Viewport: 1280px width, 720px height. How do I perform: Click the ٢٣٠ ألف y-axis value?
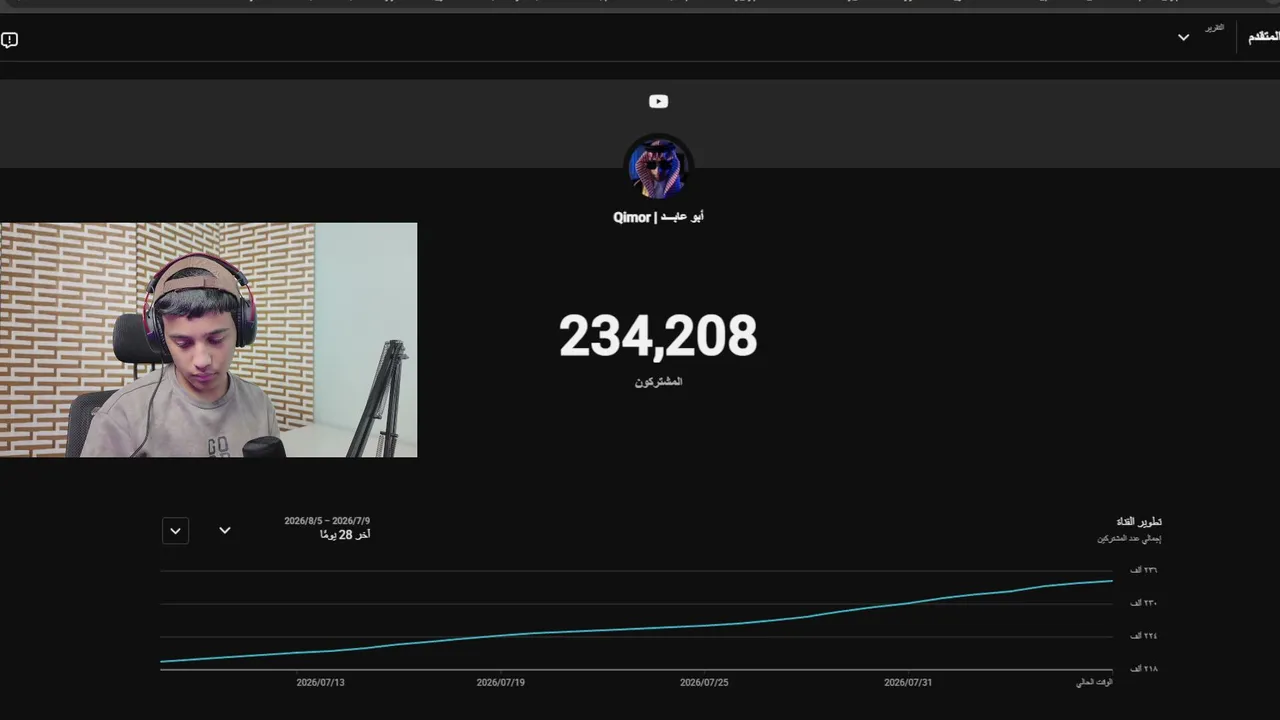[x=1144, y=603]
